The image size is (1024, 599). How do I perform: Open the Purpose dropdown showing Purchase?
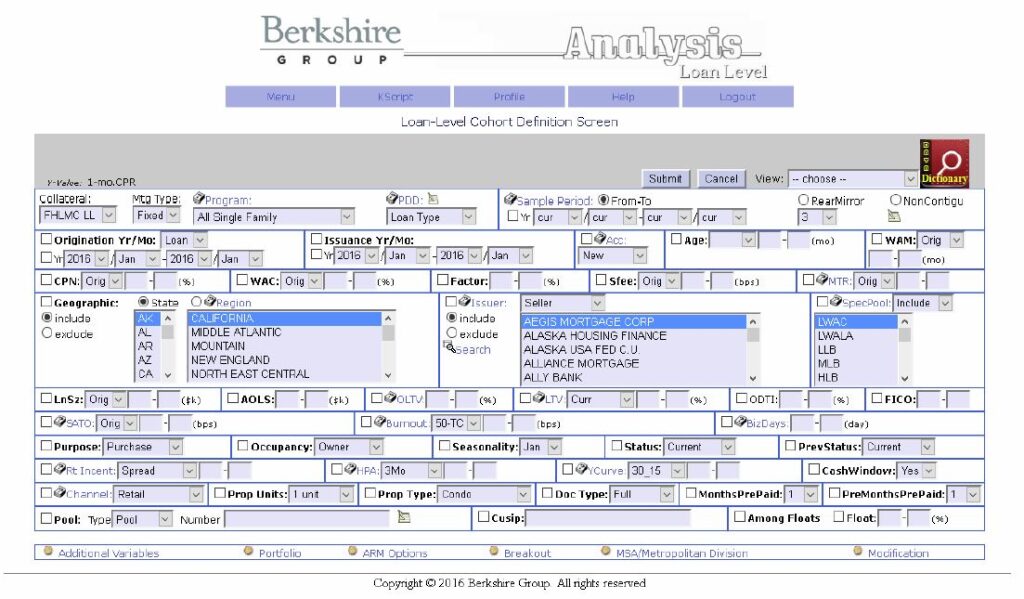(142, 447)
